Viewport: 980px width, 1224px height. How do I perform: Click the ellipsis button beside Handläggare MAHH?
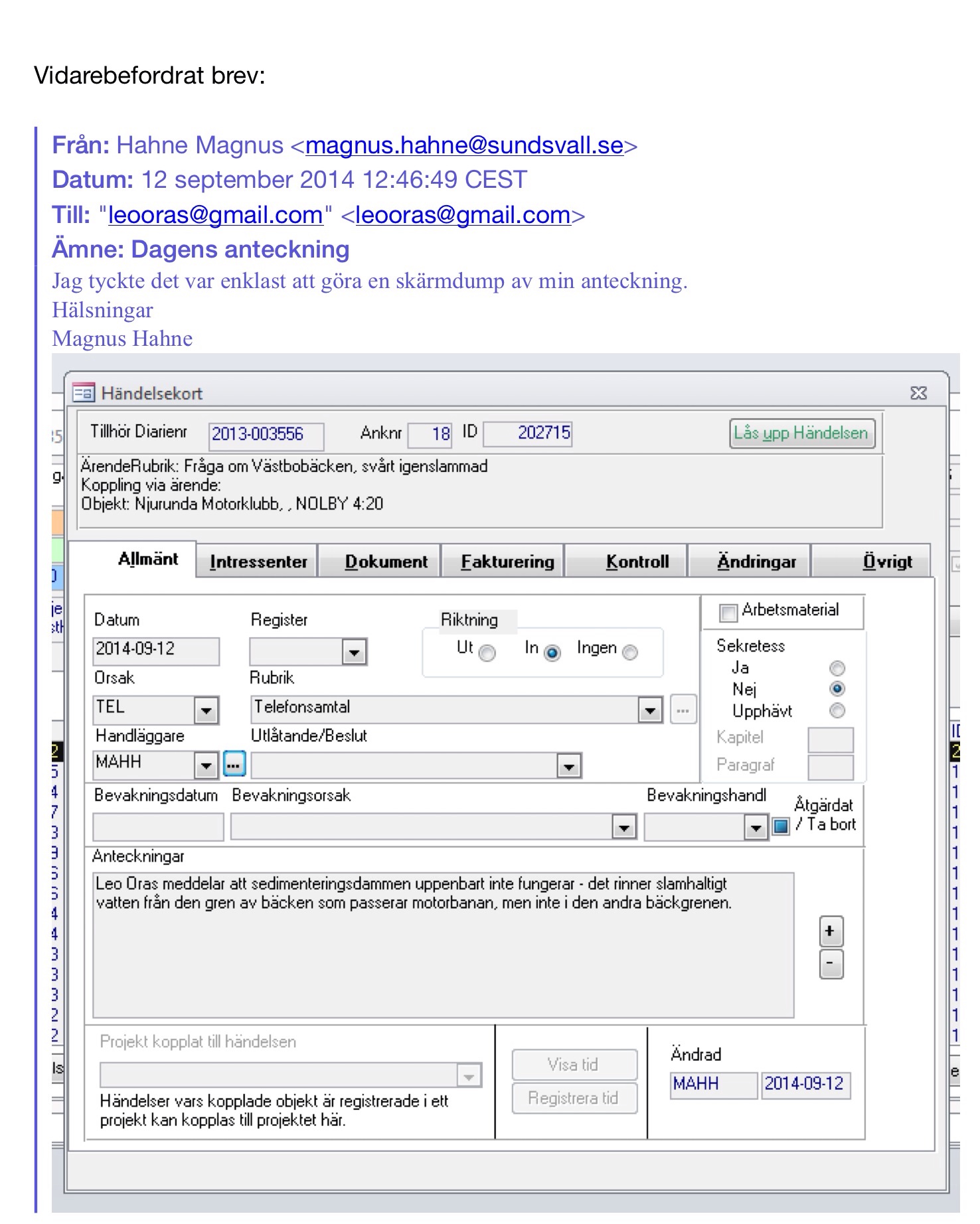[234, 765]
